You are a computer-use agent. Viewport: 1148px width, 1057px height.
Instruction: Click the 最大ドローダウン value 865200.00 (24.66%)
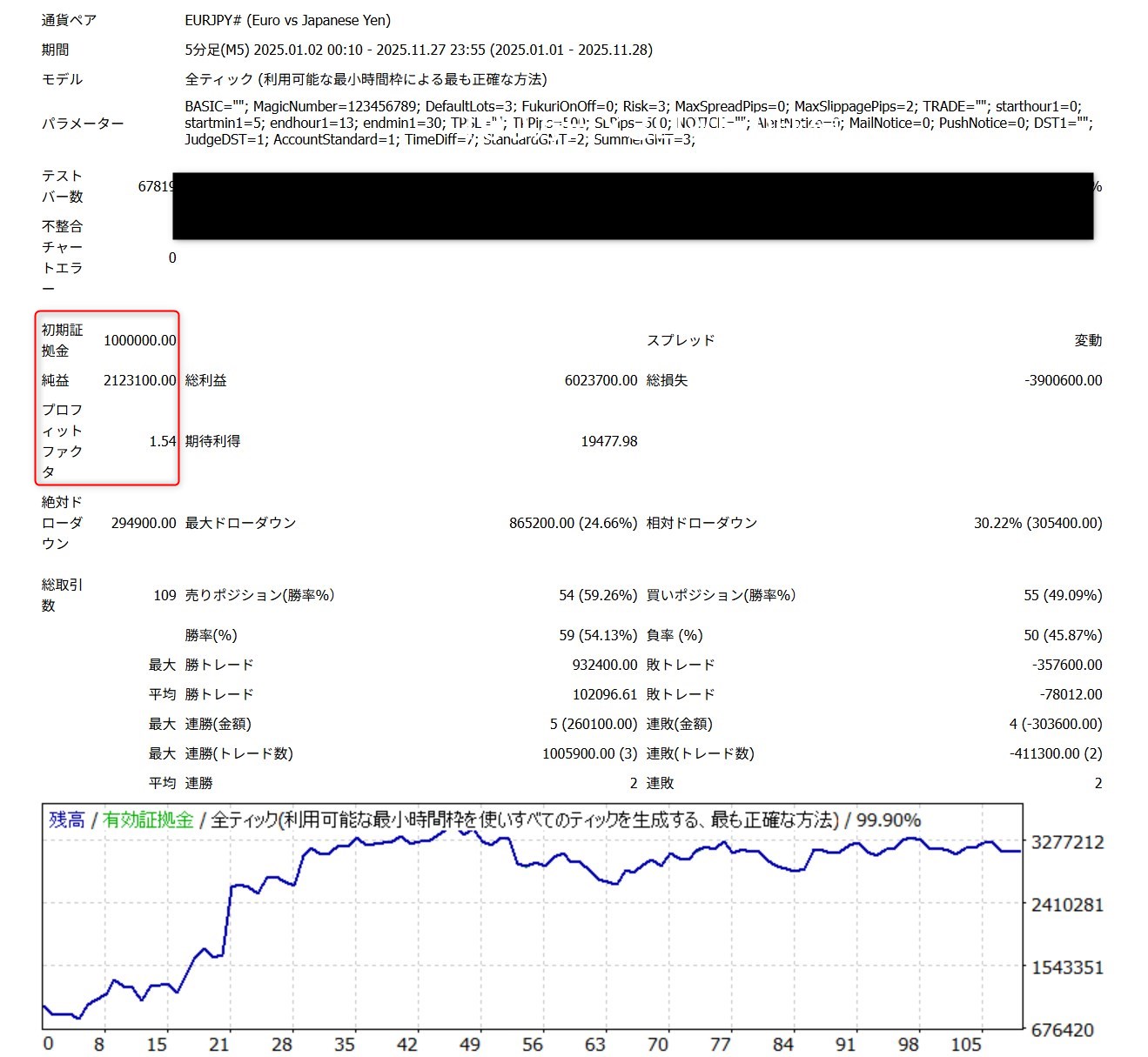point(573,523)
